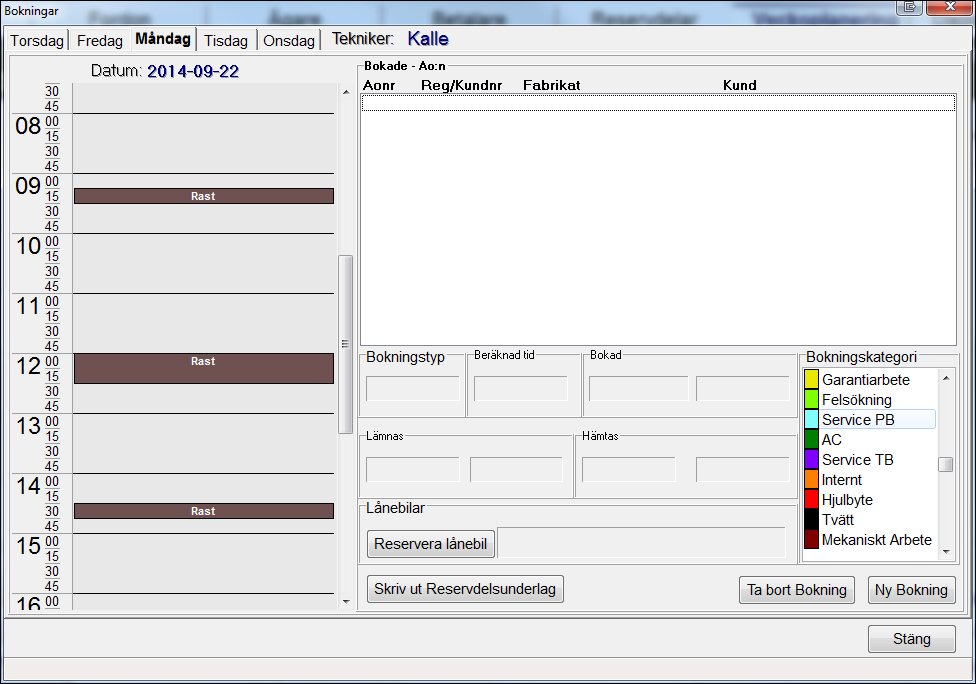This screenshot has width=976, height=684.
Task: Select dark red Mekaniskt Arbete swatch
Action: [811, 539]
